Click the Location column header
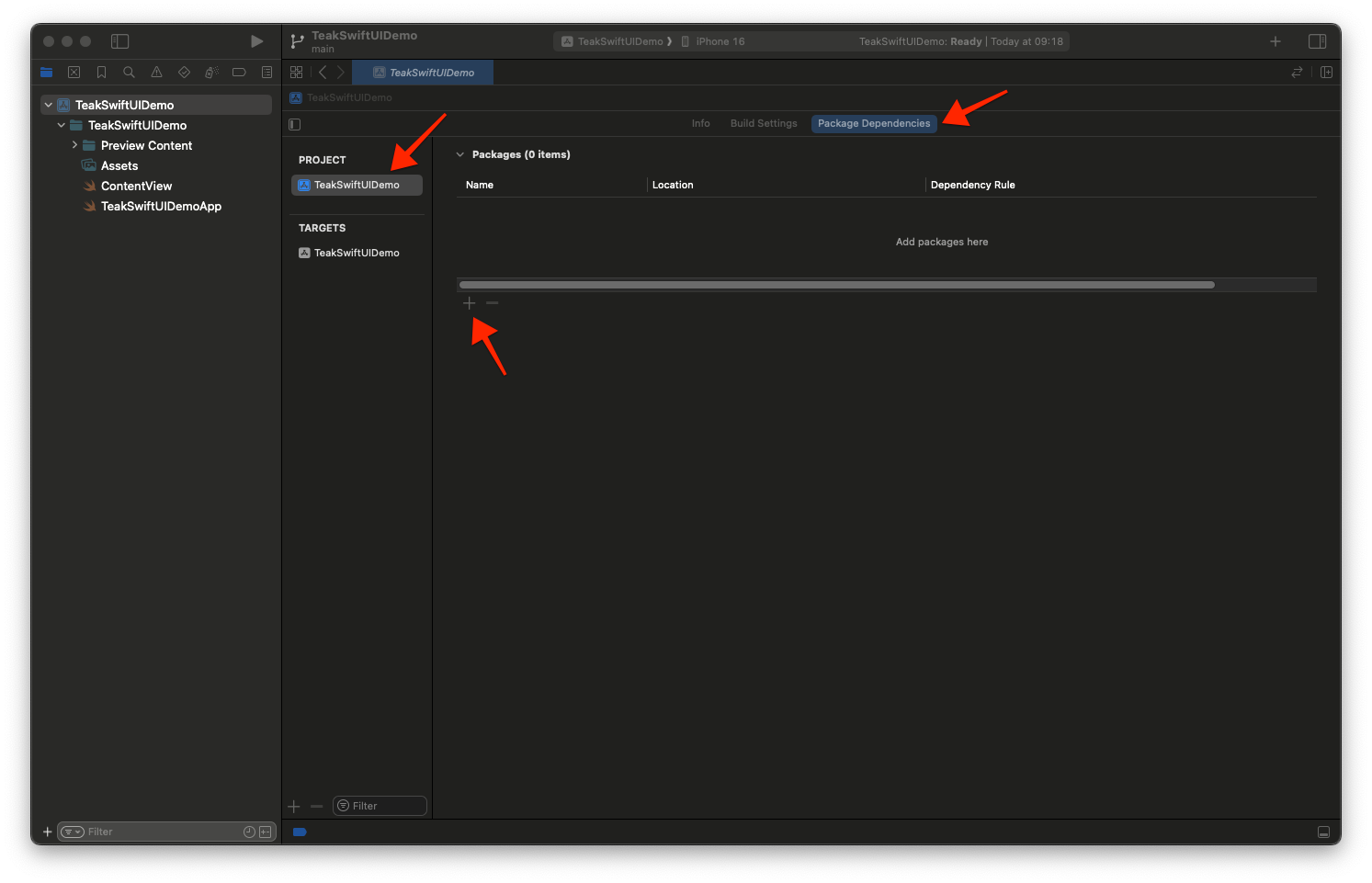1372x883 pixels. click(673, 185)
